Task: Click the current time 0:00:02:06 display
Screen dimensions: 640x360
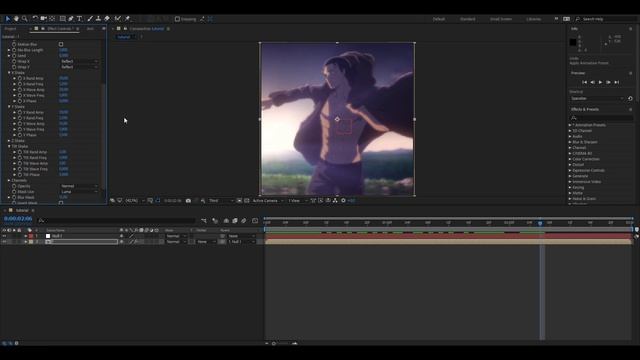Action: [x=18, y=219]
